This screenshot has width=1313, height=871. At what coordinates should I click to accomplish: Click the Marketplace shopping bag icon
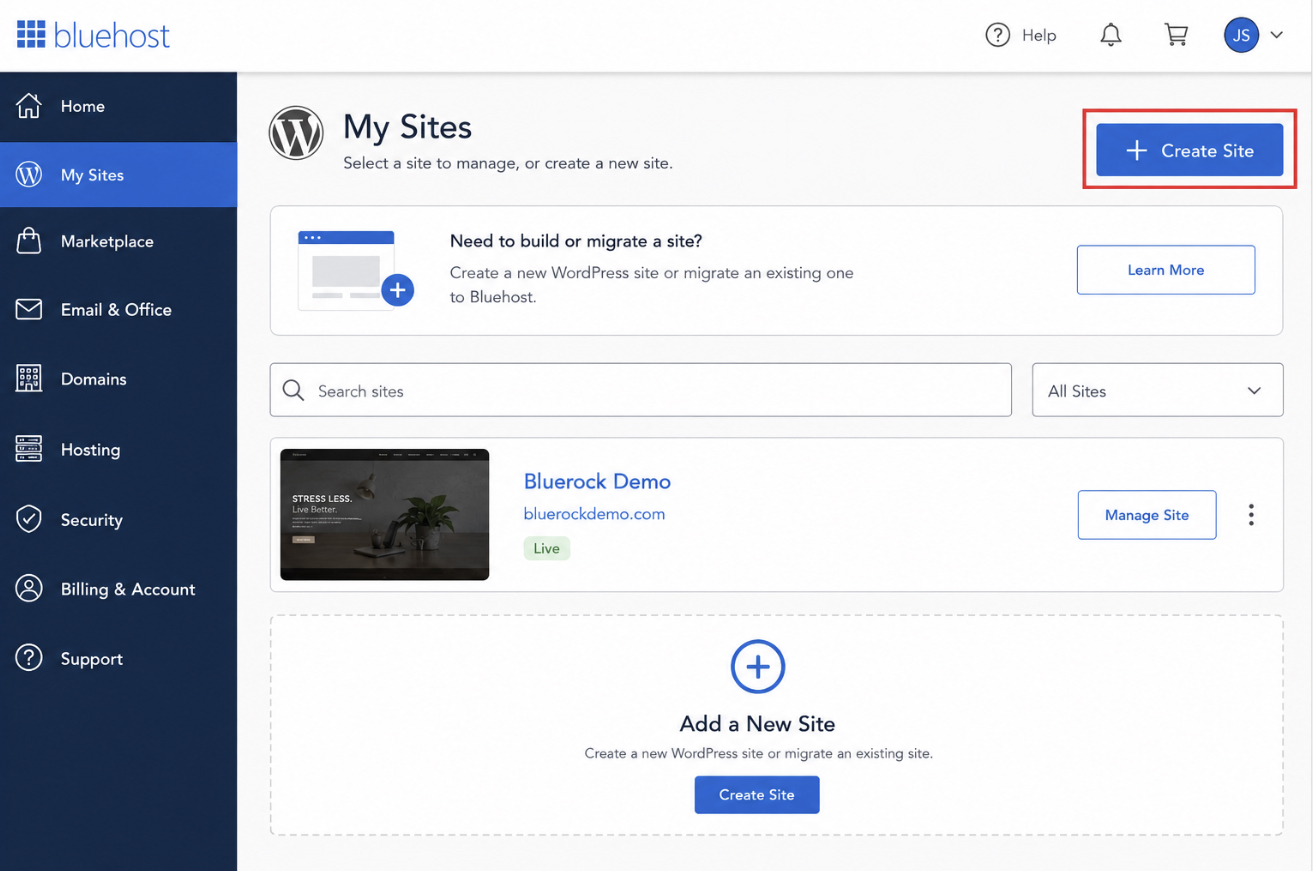pyautogui.click(x=29, y=241)
